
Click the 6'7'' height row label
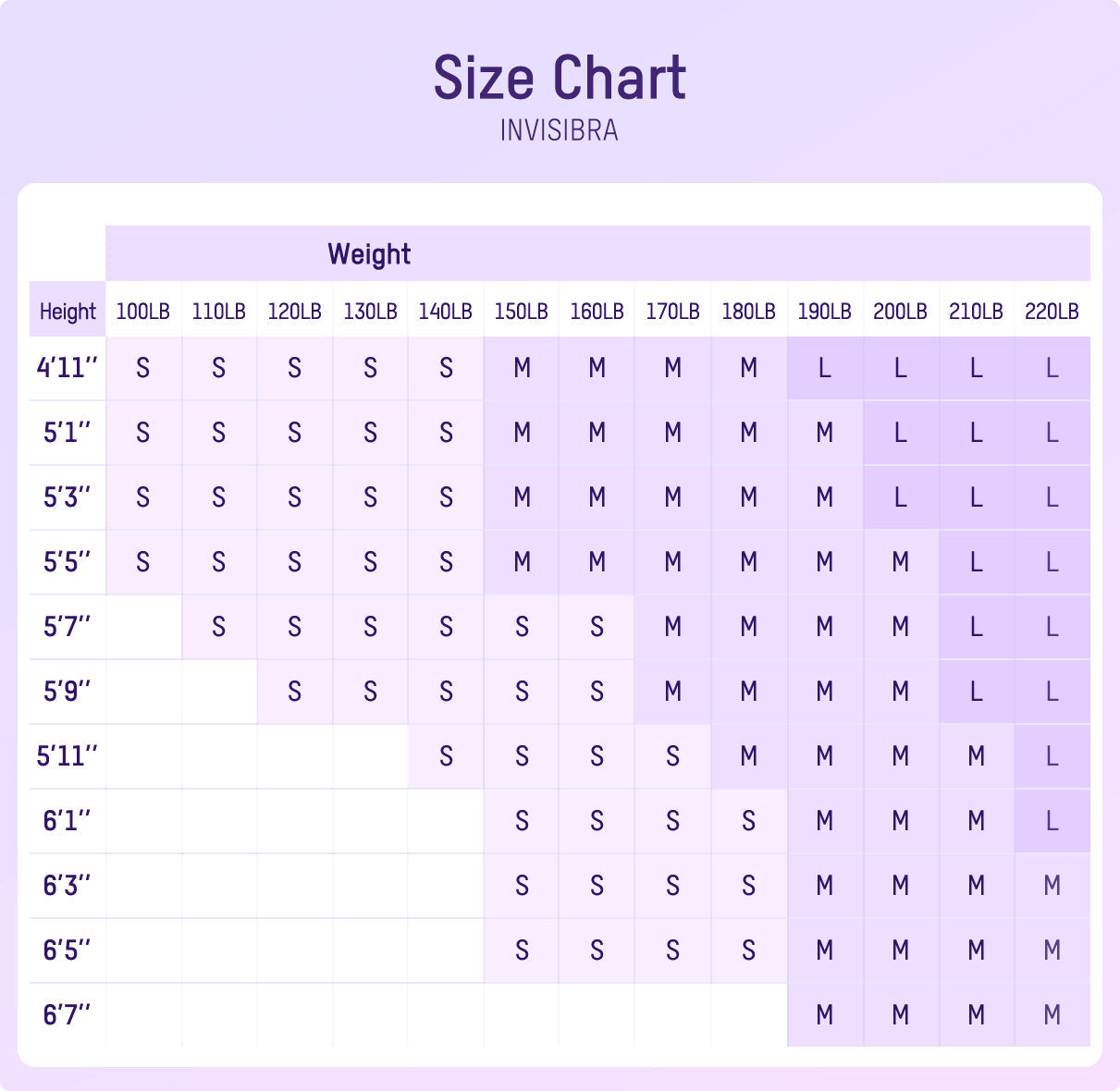pos(68,1015)
